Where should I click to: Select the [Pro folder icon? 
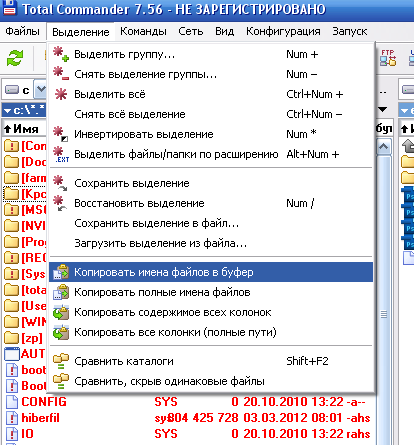click(x=11, y=242)
